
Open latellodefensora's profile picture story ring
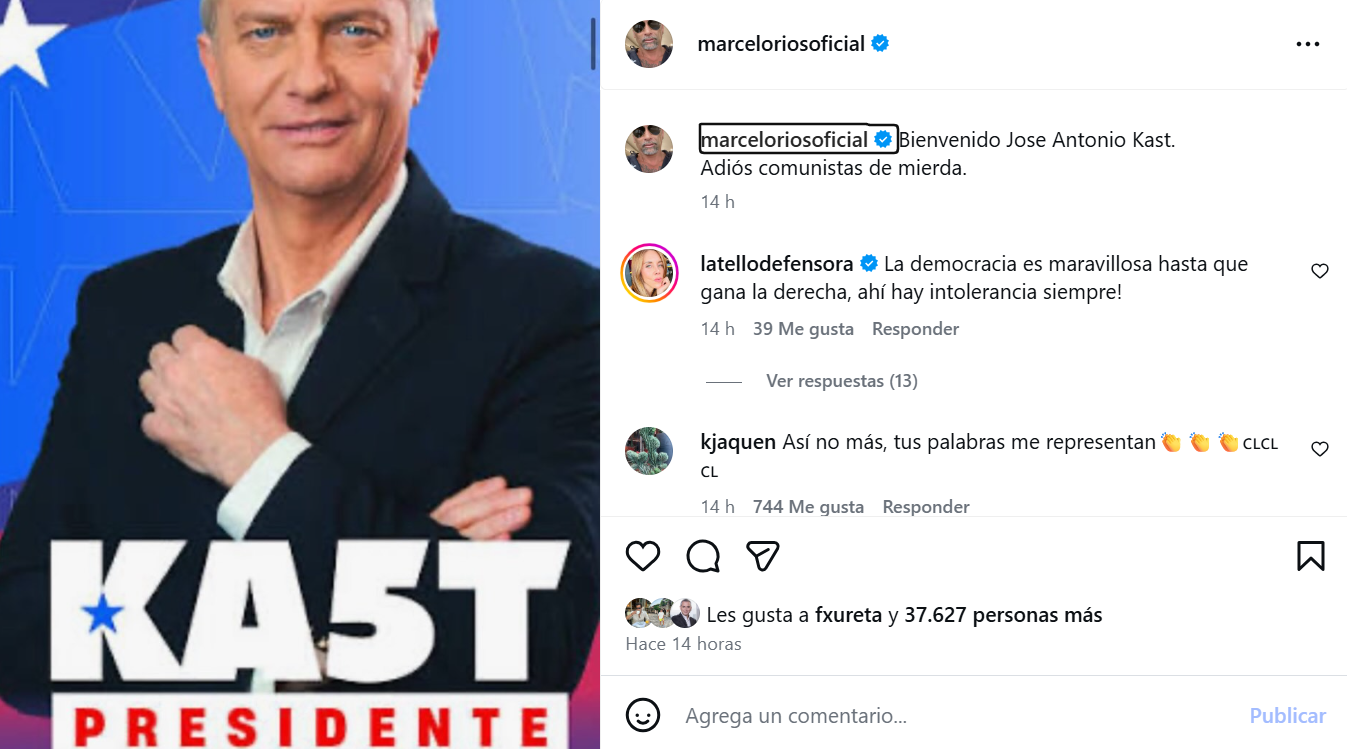(649, 272)
